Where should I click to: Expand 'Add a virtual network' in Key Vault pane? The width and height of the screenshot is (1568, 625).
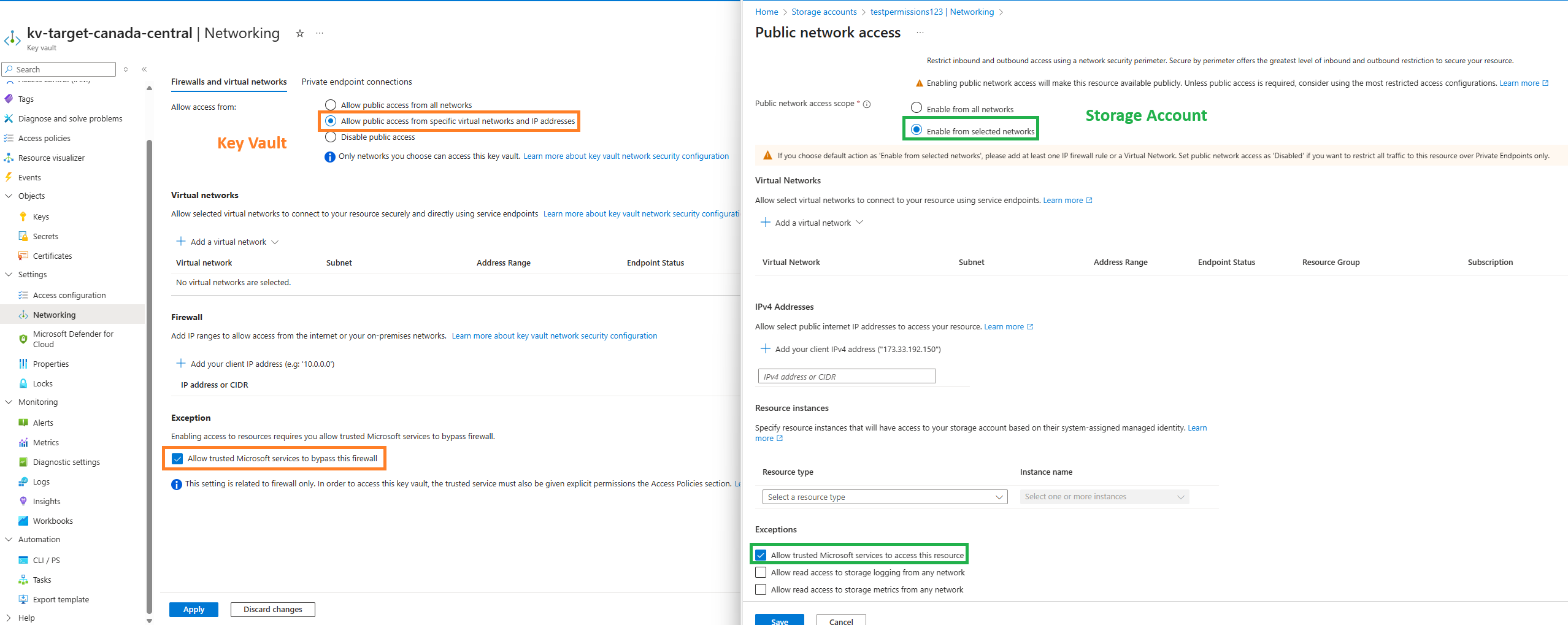tap(228, 242)
